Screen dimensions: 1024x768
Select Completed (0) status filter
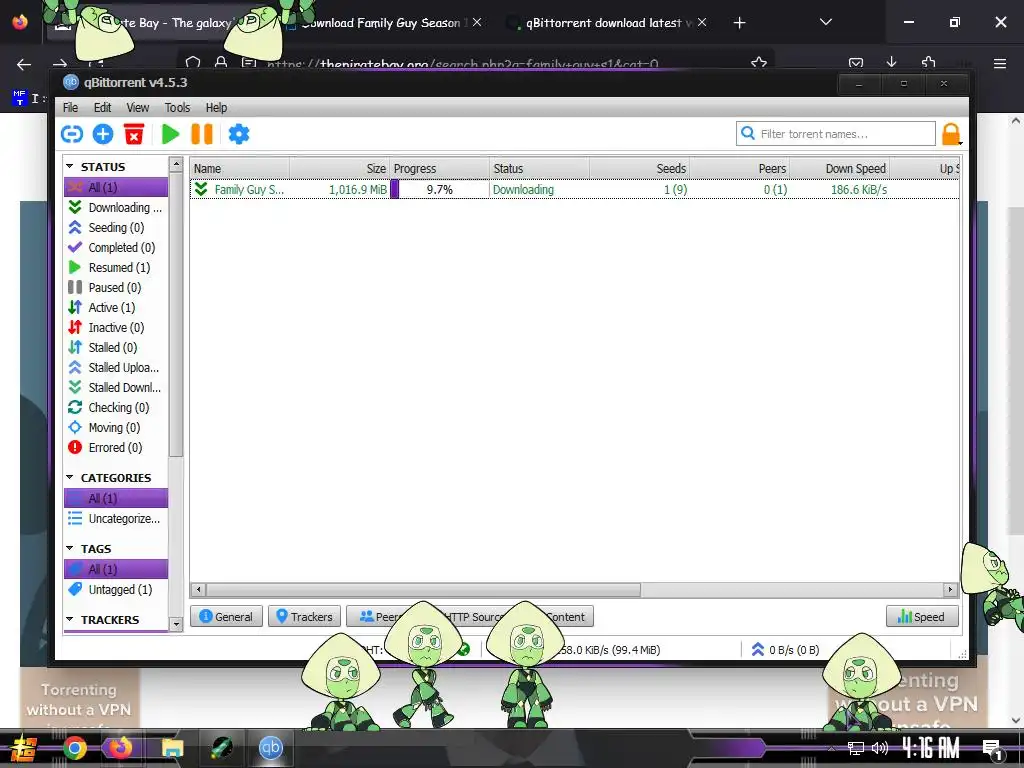[x=116, y=248]
